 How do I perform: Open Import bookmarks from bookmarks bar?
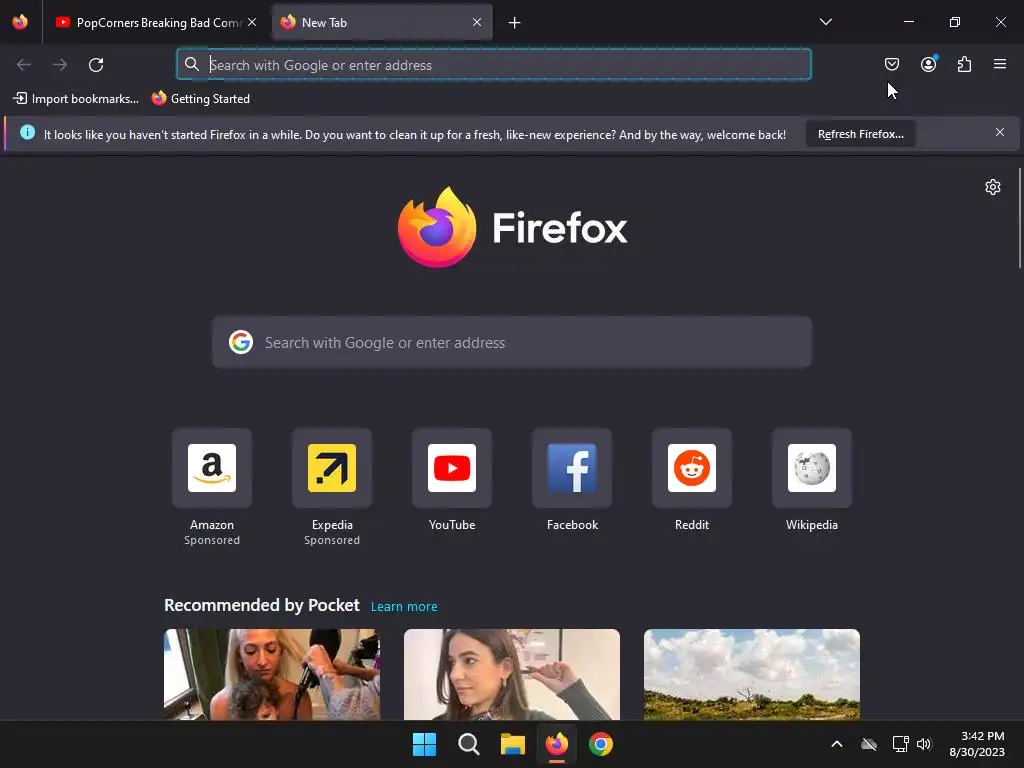(x=76, y=99)
